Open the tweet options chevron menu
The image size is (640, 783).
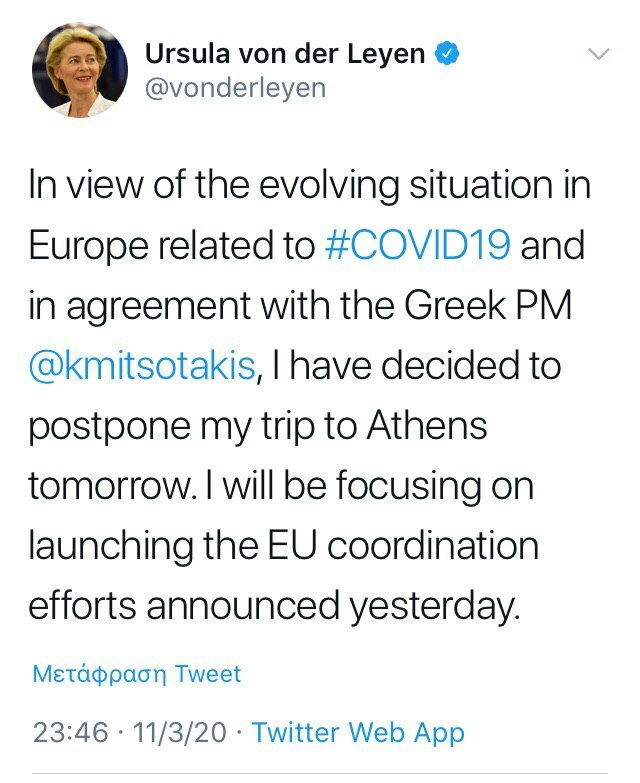coord(599,54)
